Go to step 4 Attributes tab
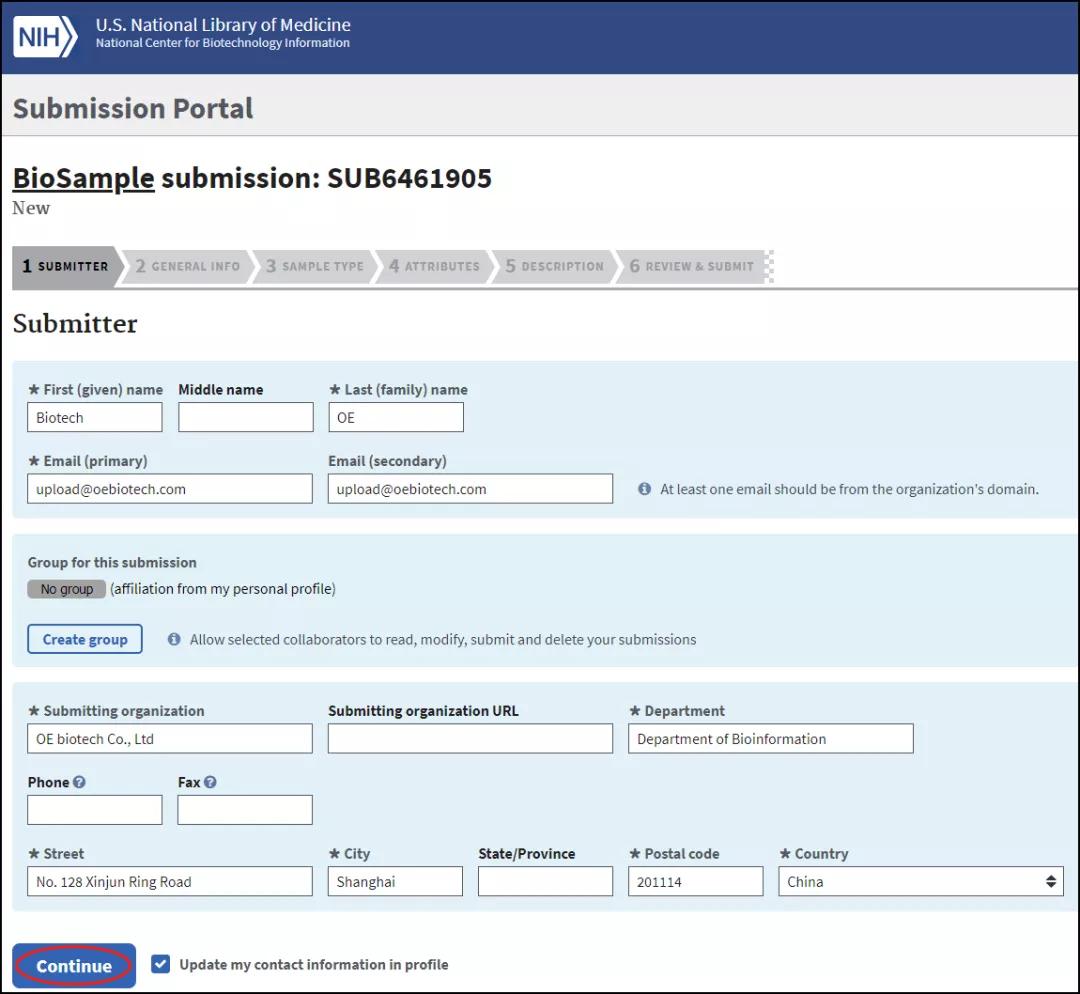The height and width of the screenshot is (994, 1080). click(x=434, y=266)
